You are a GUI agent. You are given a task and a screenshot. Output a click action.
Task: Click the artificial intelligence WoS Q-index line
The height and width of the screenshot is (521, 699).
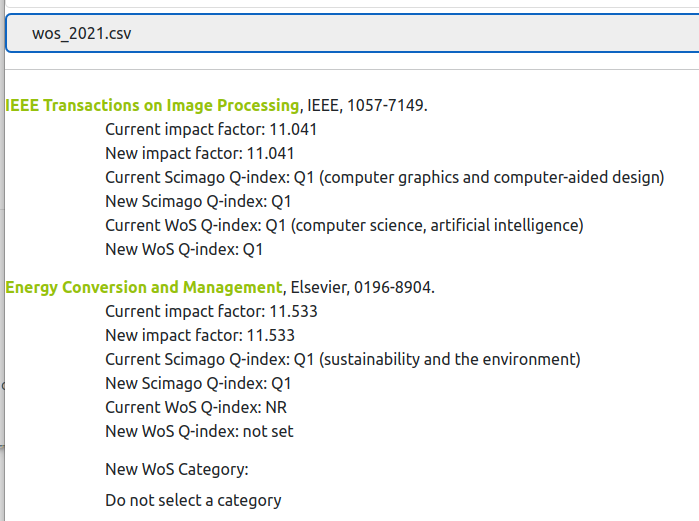point(344,225)
